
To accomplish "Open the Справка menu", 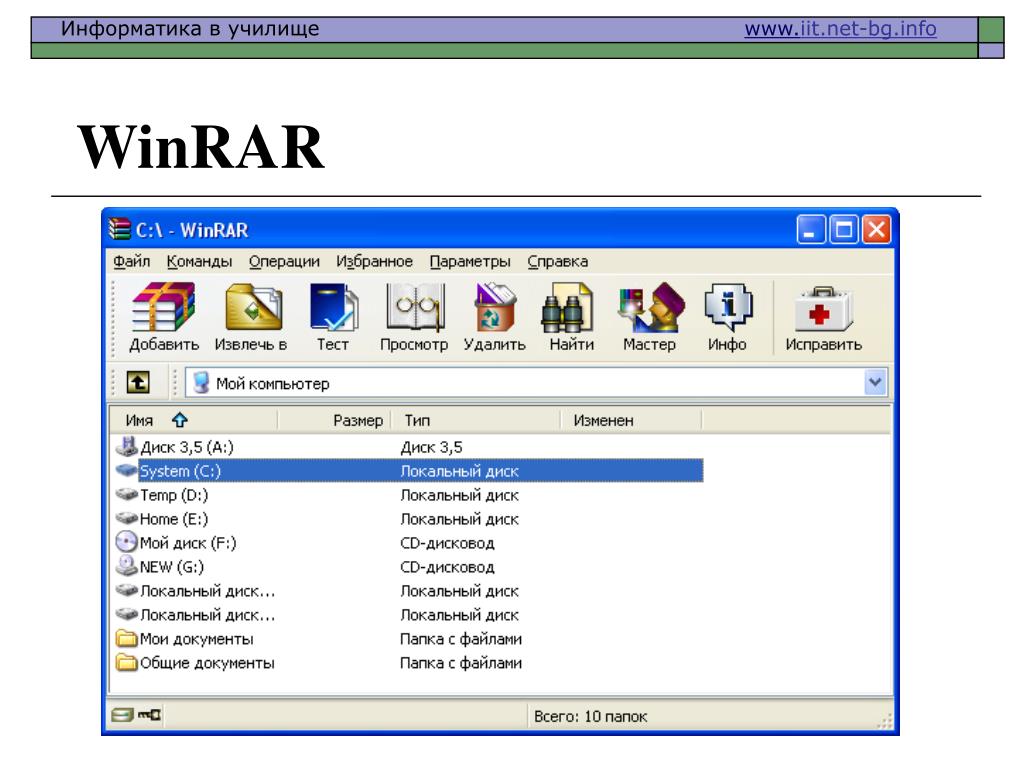I will pyautogui.click(x=558, y=261).
